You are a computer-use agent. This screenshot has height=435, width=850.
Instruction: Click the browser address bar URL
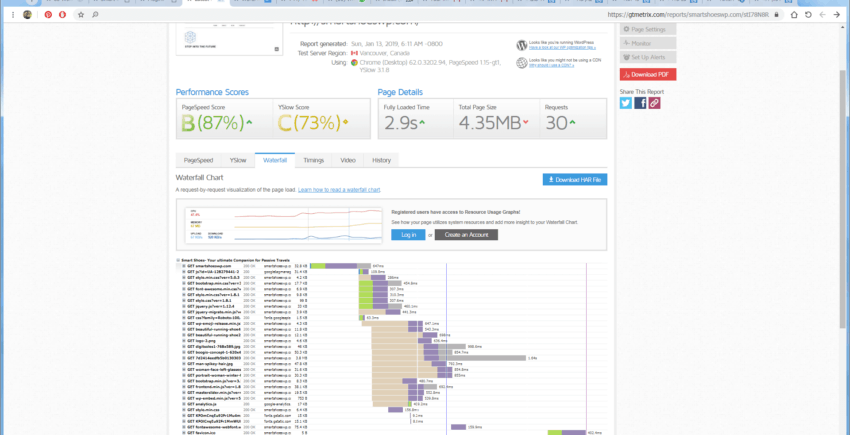(x=688, y=15)
